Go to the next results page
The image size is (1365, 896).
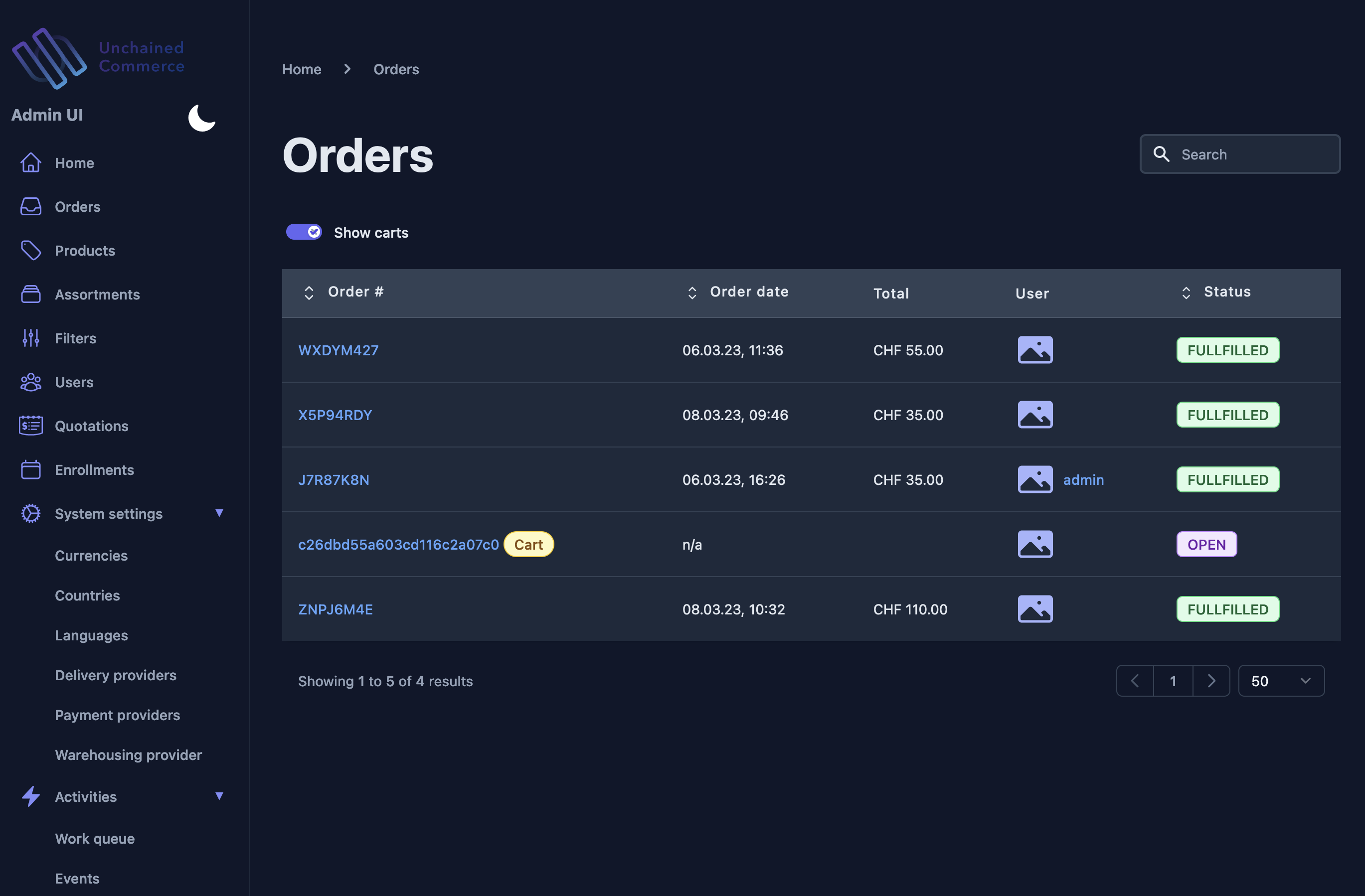point(1211,680)
